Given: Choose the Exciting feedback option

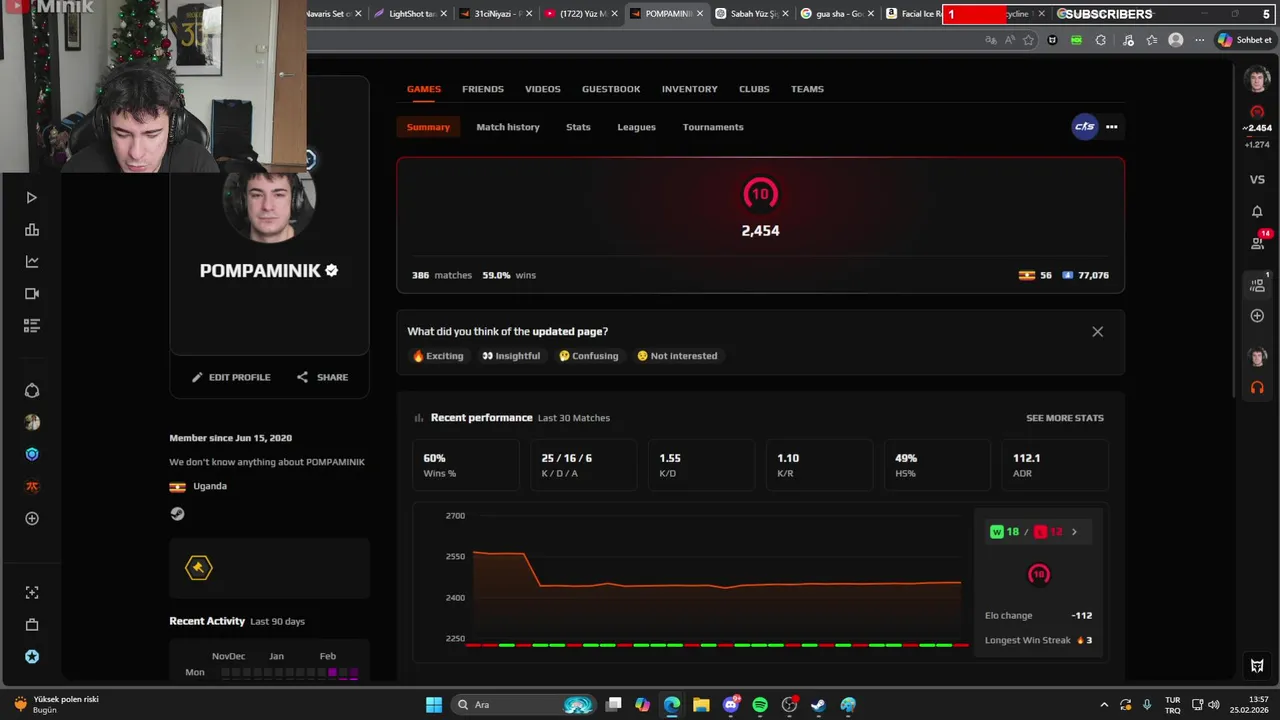Looking at the screenshot, I should click(438, 356).
